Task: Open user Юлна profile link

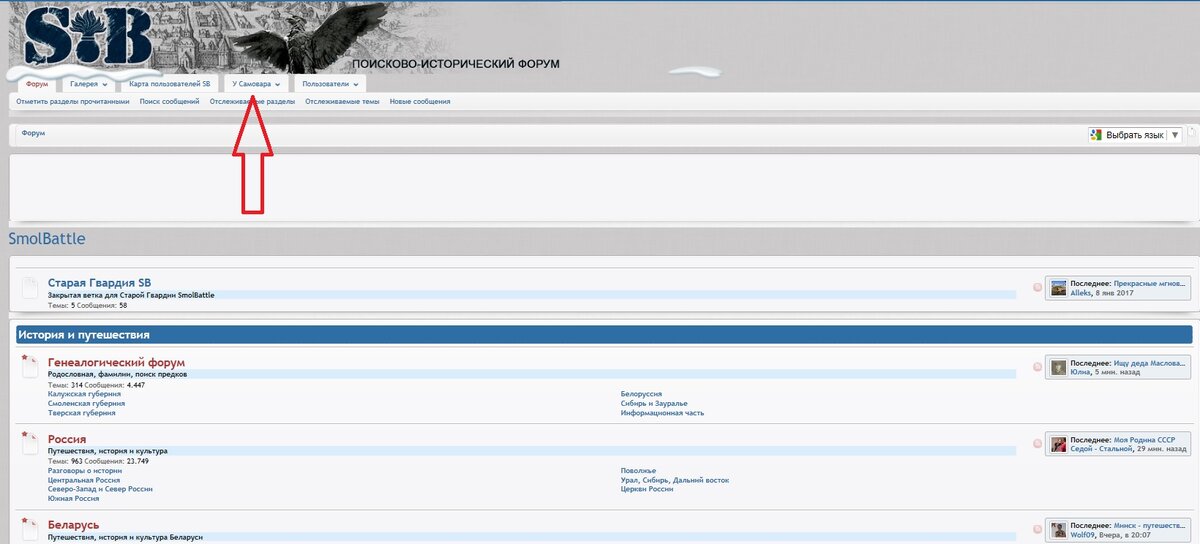Action: pos(1080,372)
